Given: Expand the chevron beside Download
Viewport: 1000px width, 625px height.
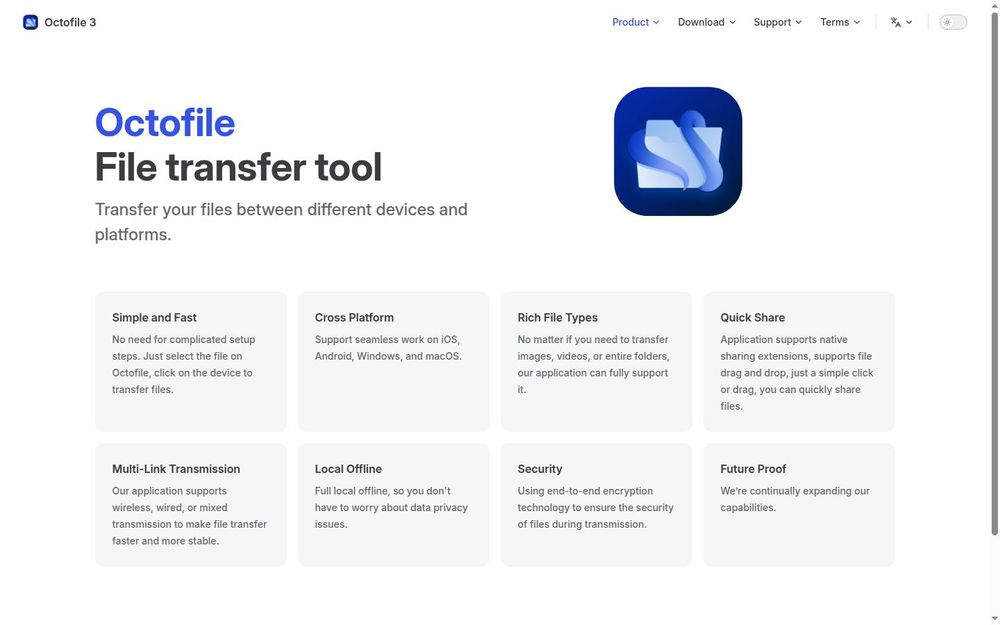Looking at the screenshot, I should pos(732,22).
